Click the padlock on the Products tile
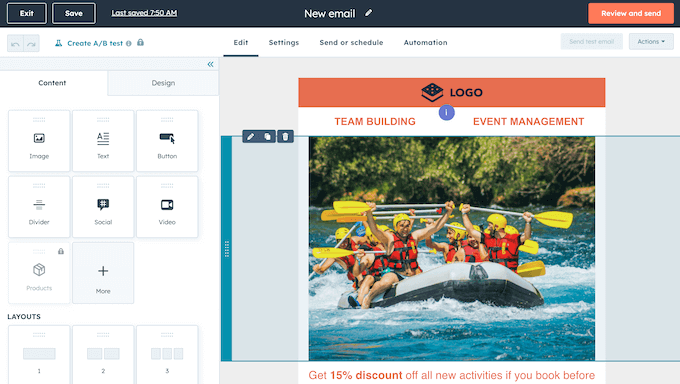This screenshot has width=680, height=384. coord(61,251)
